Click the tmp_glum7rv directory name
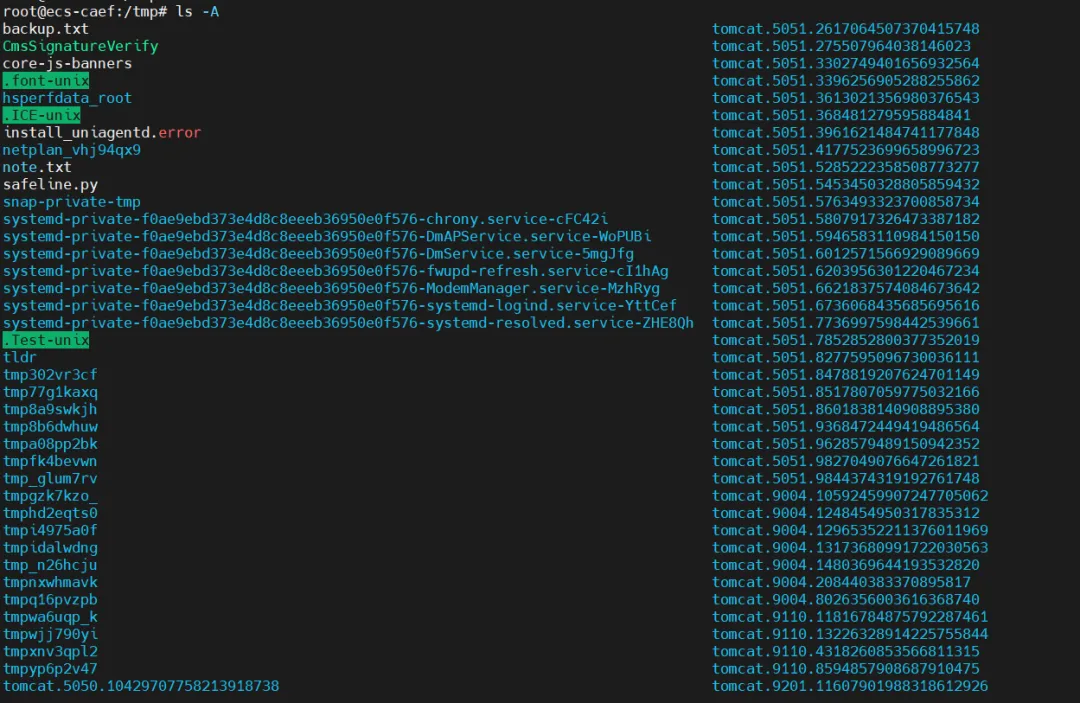This screenshot has height=703, width=1080. [x=50, y=478]
